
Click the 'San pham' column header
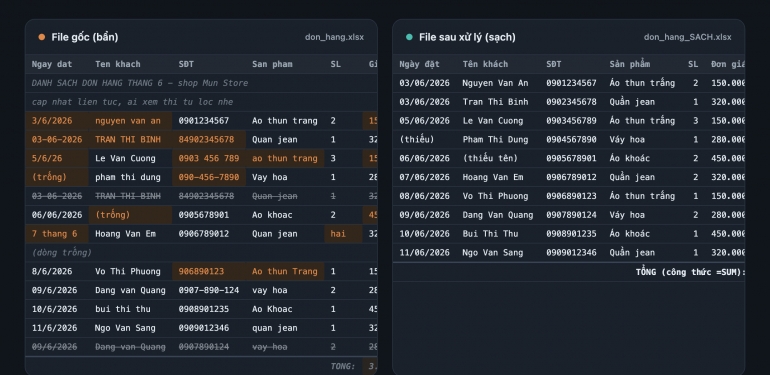point(272,64)
